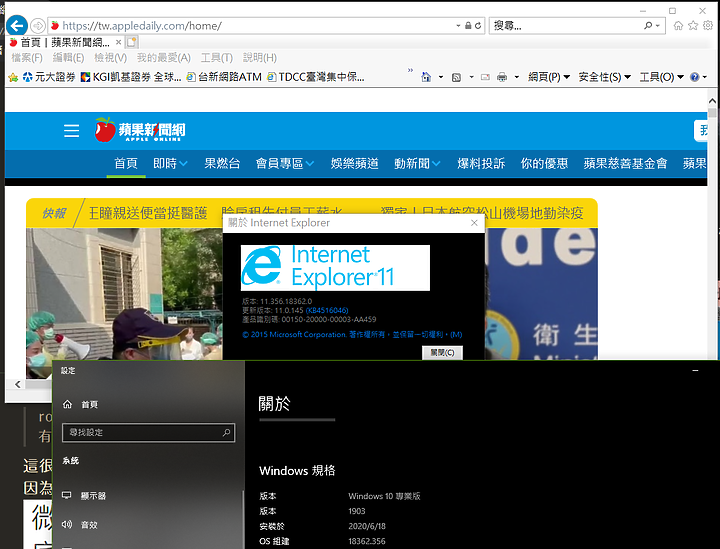Viewport: 720px width, 549px height.
Task: Open the 爆料投訴 navigation item
Action: pyautogui.click(x=481, y=163)
